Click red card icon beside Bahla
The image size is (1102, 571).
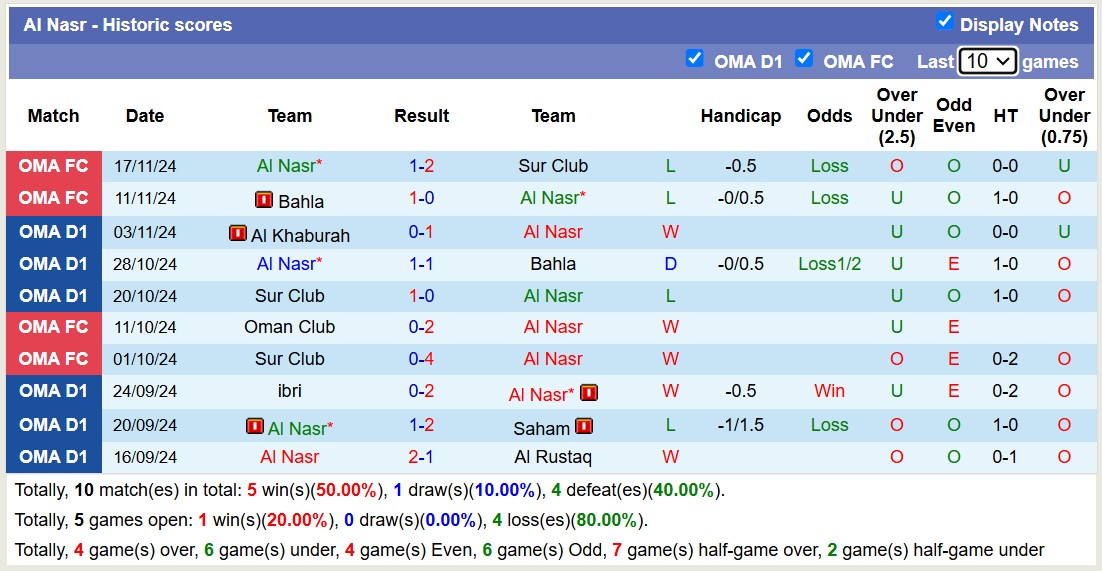(264, 200)
